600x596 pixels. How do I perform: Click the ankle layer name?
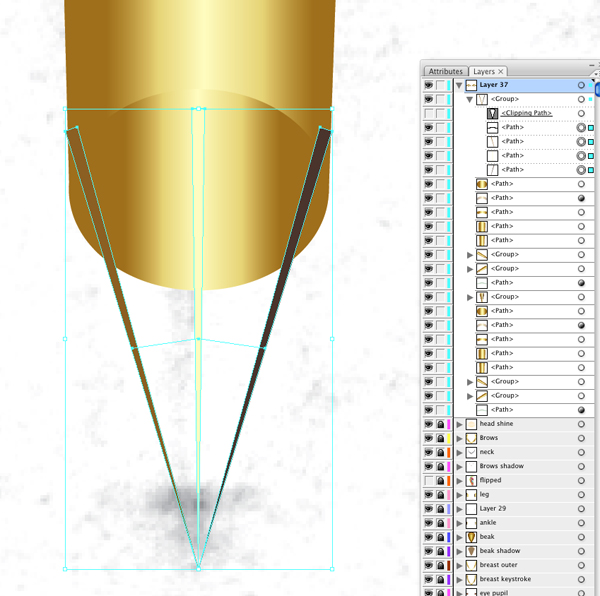488,523
